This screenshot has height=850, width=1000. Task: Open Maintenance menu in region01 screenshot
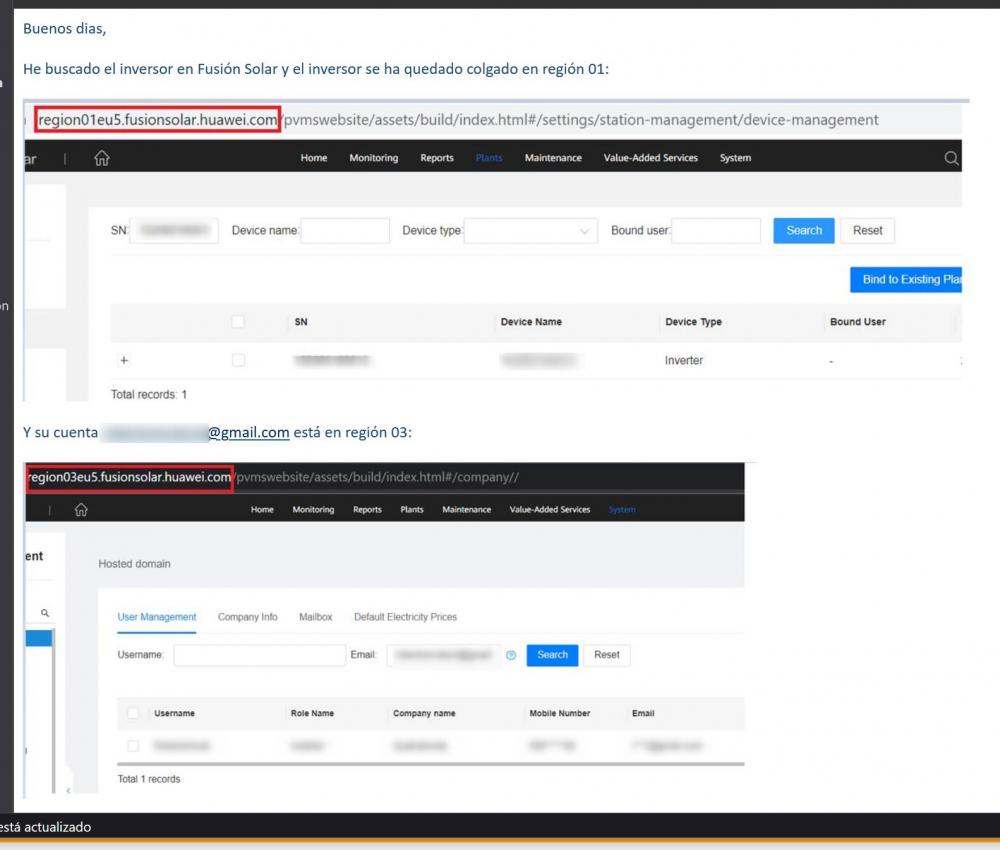[553, 158]
